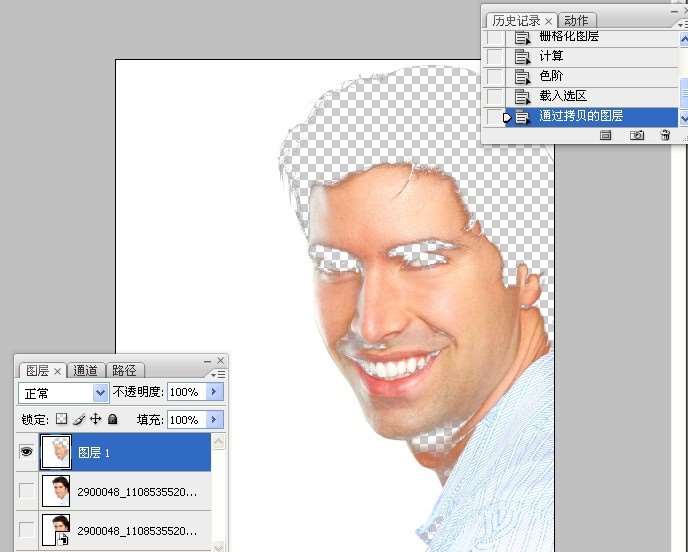Click the 载入选区 history step icon
688x552 pixels.
point(522,97)
